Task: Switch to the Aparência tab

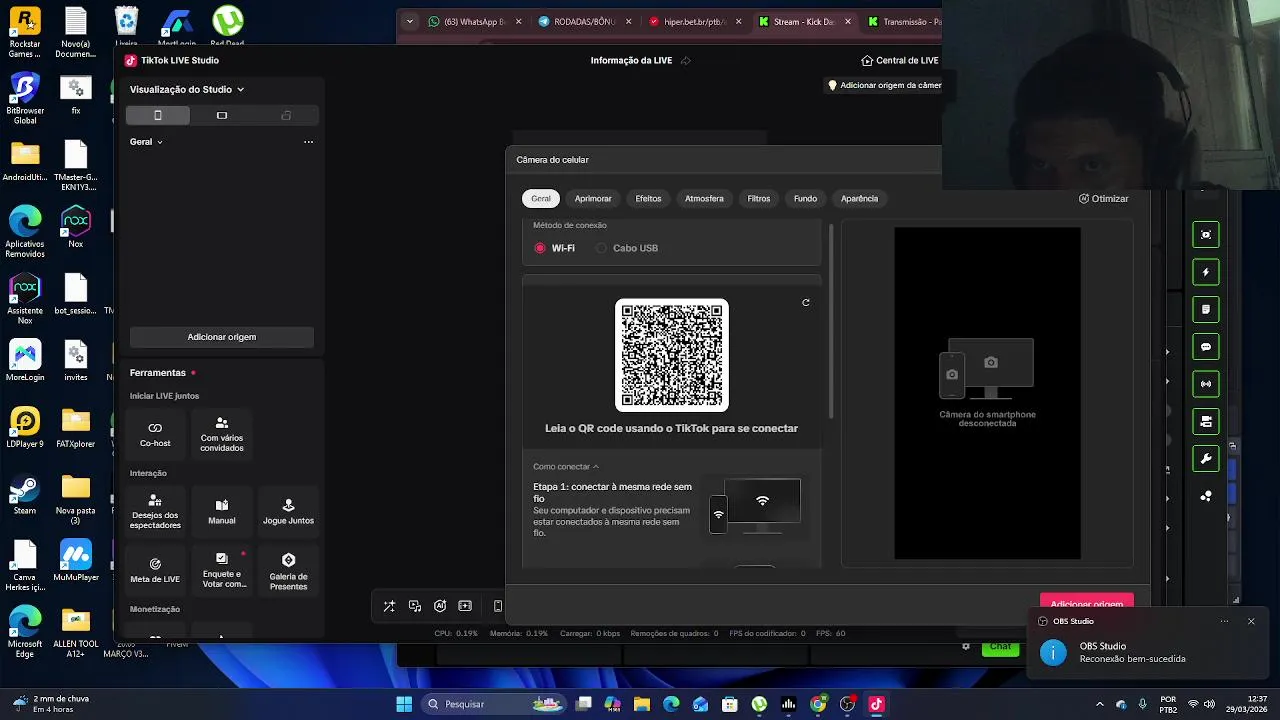Action: tap(859, 198)
